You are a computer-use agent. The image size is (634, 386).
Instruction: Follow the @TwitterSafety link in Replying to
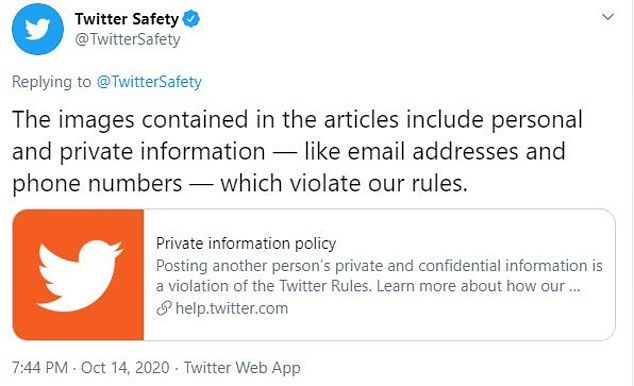pyautogui.click(x=149, y=82)
